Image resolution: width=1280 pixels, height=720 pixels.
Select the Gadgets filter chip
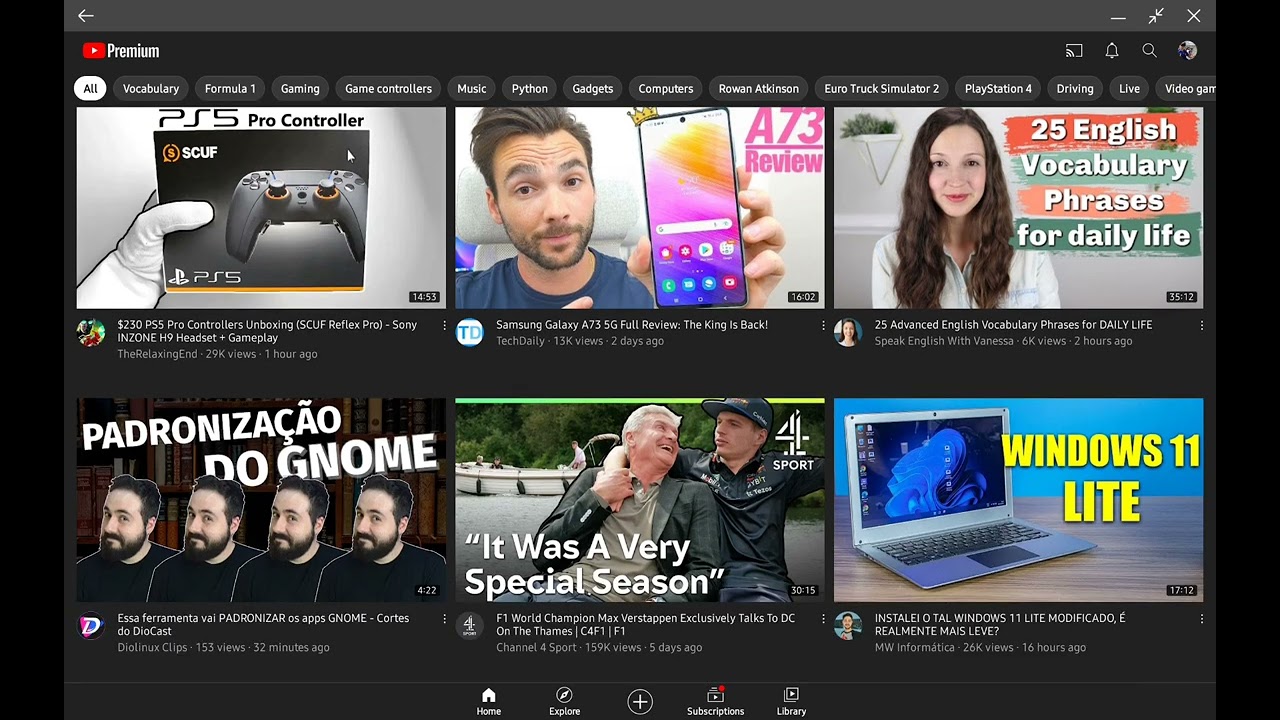click(593, 88)
